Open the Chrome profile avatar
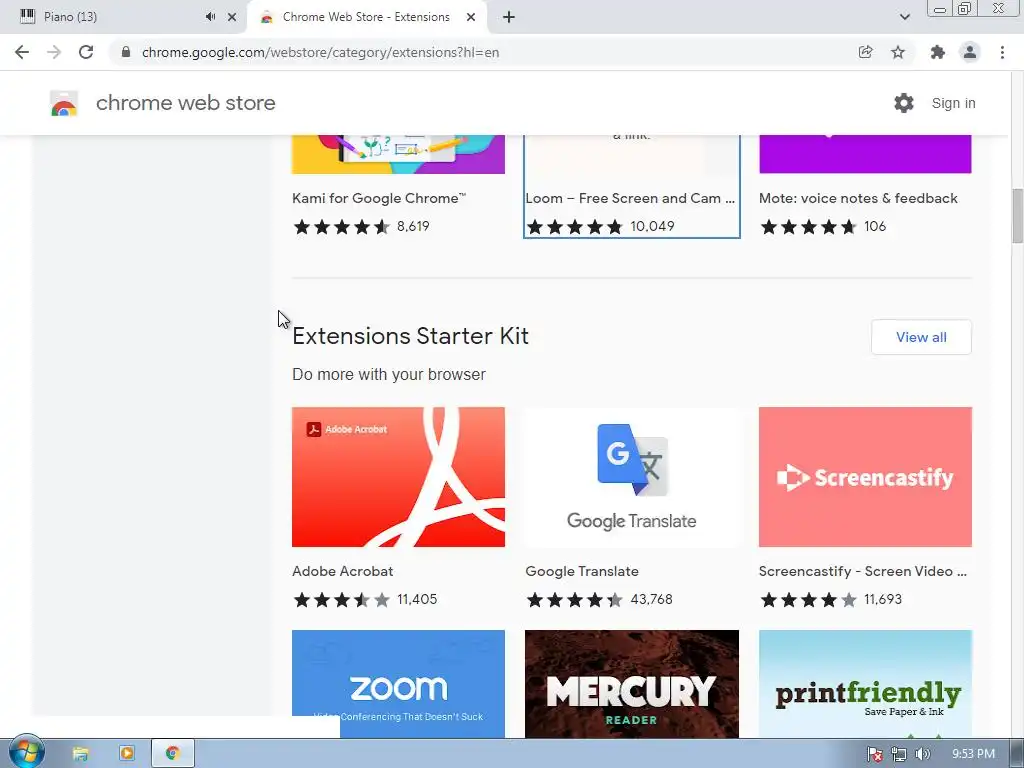This screenshot has width=1024, height=768. (970, 52)
